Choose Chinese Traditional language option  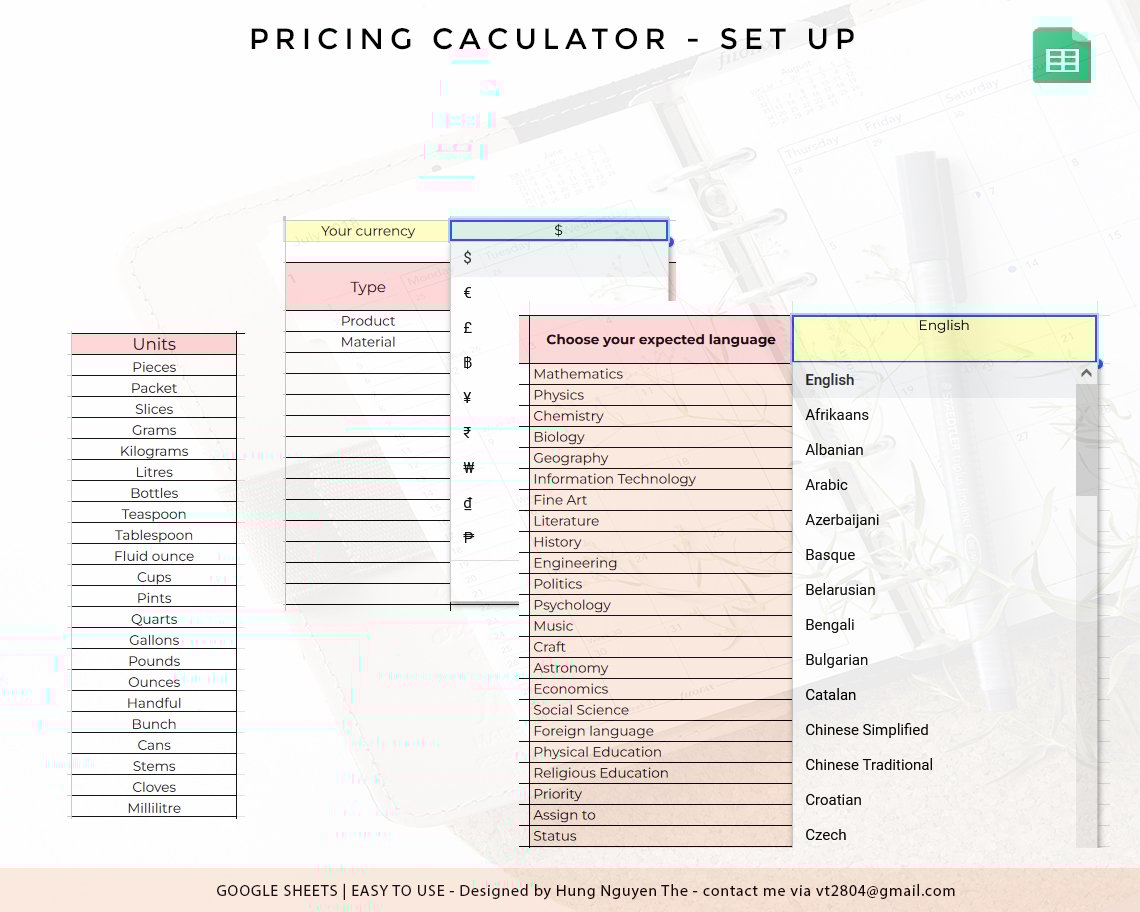click(869, 765)
